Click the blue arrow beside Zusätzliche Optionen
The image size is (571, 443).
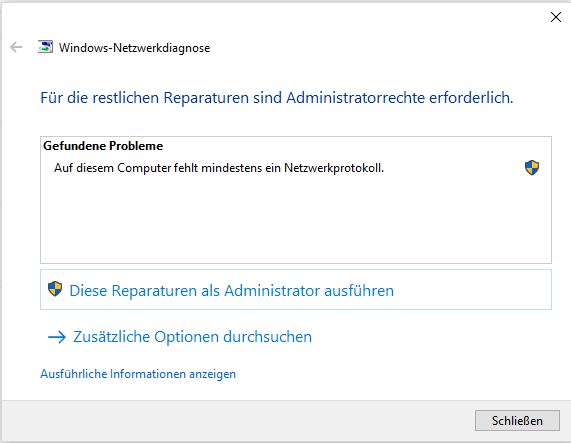[x=57, y=337]
